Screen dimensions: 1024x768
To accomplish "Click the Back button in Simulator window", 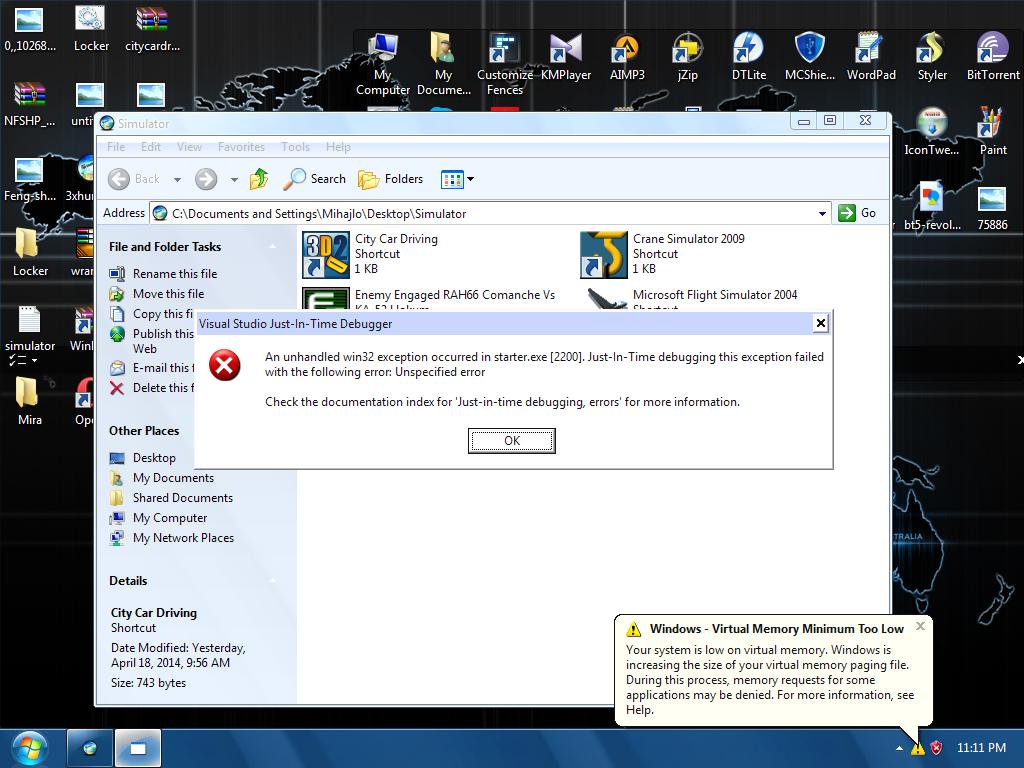I will [x=134, y=179].
